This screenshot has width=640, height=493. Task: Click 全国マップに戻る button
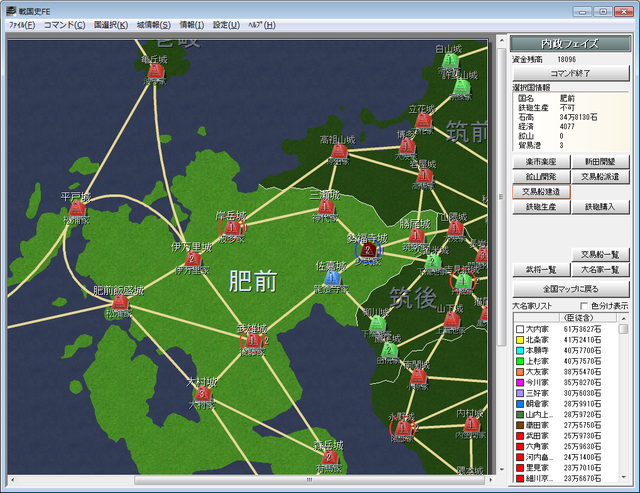571,289
